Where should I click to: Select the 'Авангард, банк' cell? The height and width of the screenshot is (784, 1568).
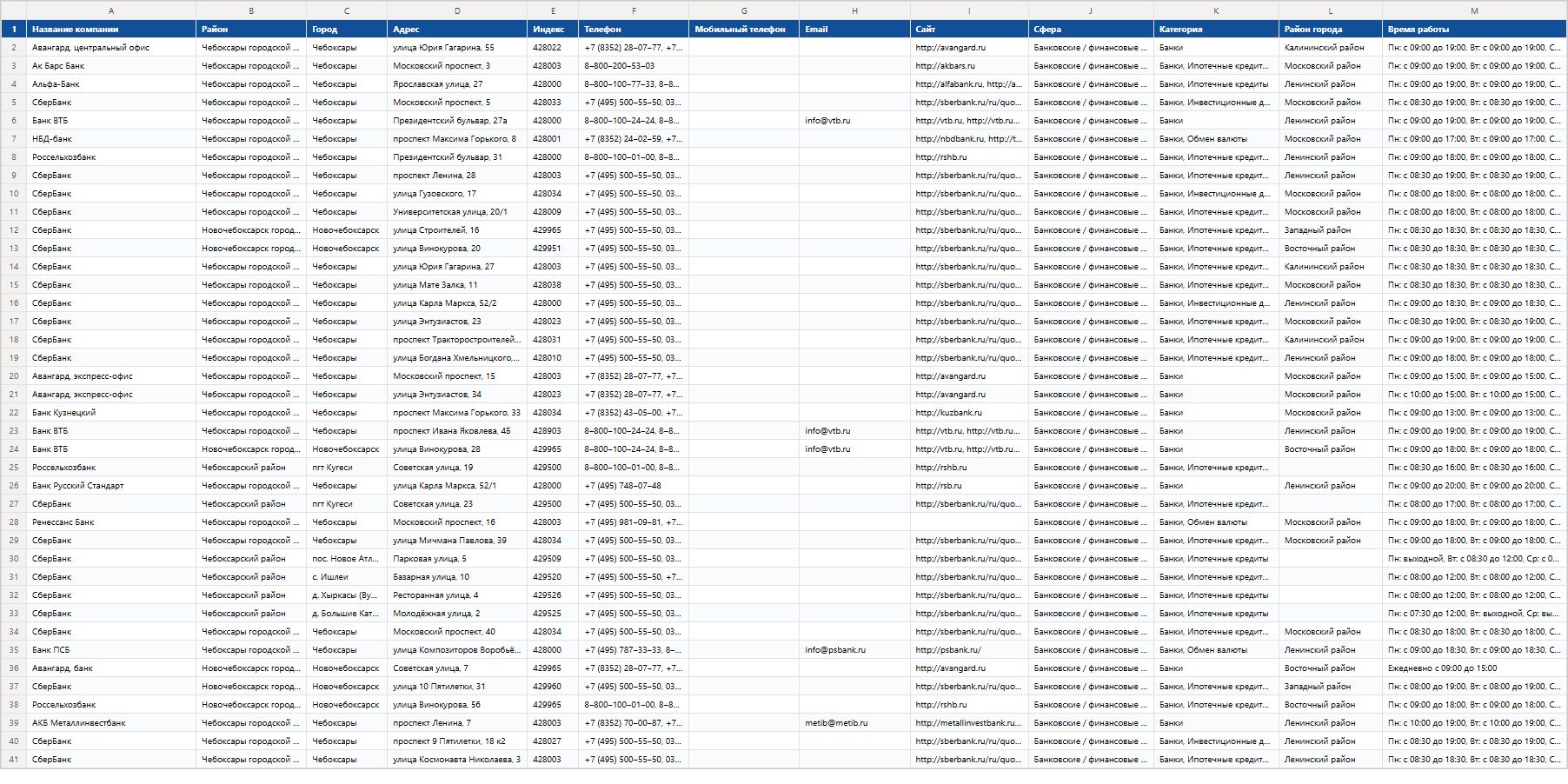coord(111,668)
